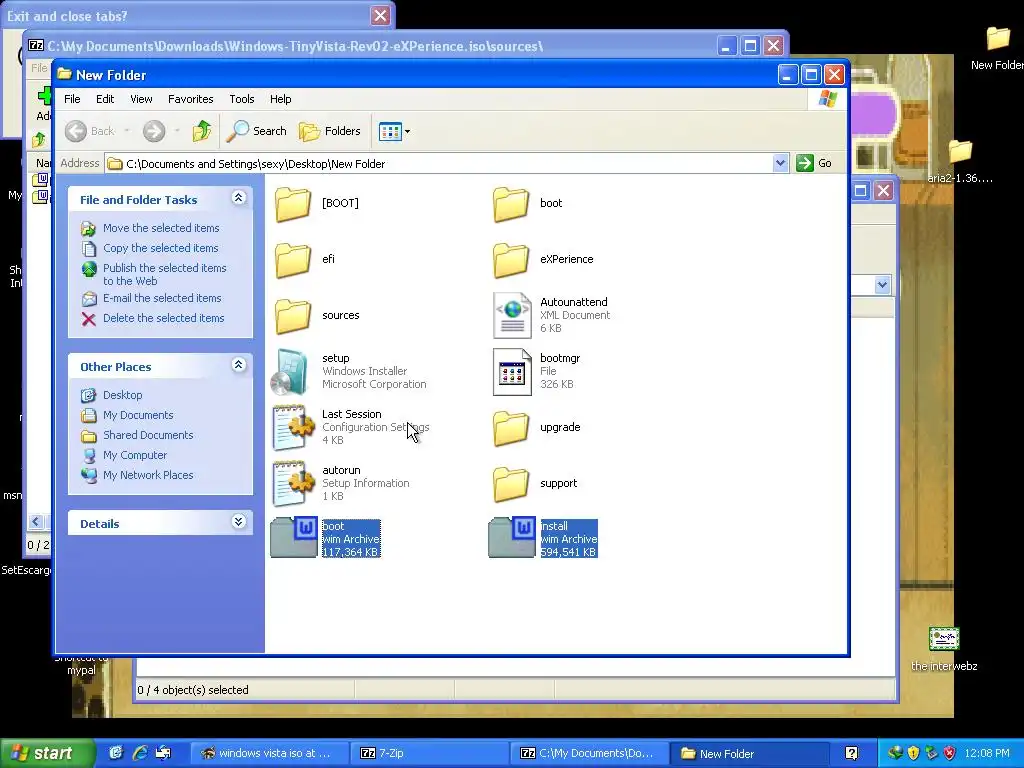1024x768 pixels.
Task: Open the Edit menu
Action: (x=105, y=99)
